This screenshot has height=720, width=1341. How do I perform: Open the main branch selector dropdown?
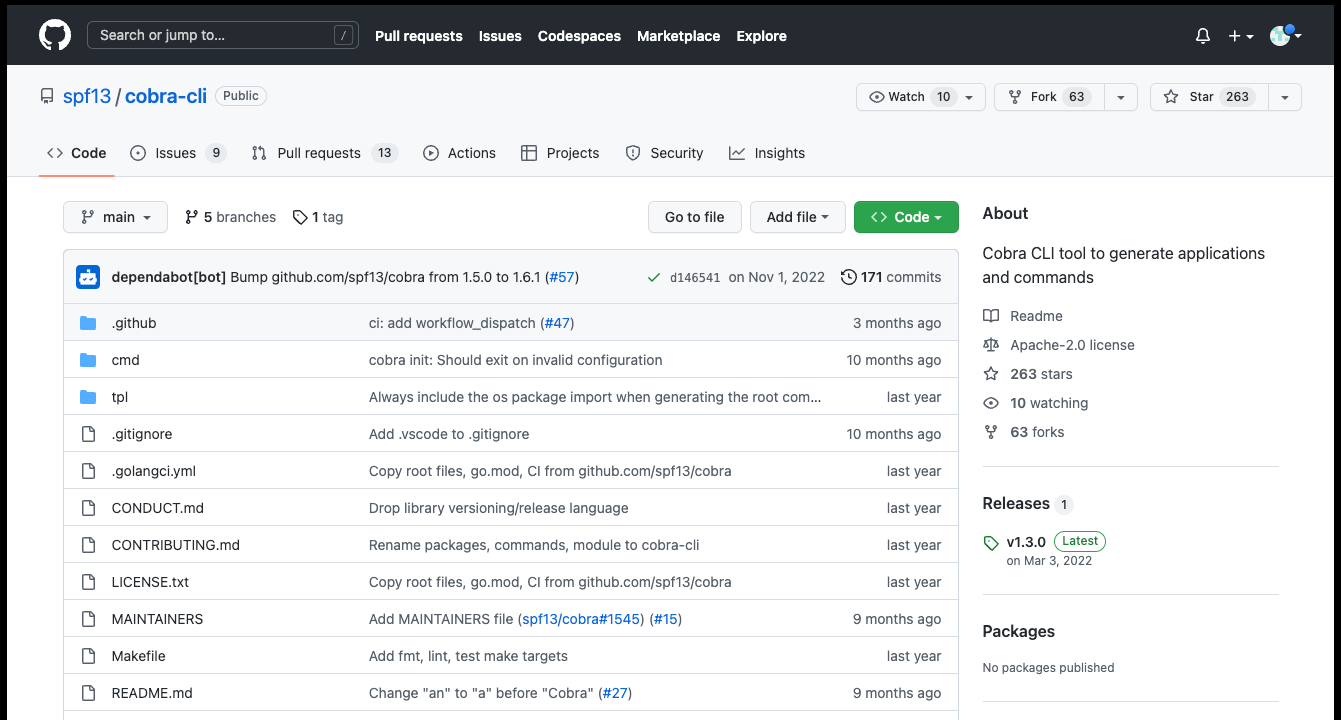tap(115, 217)
